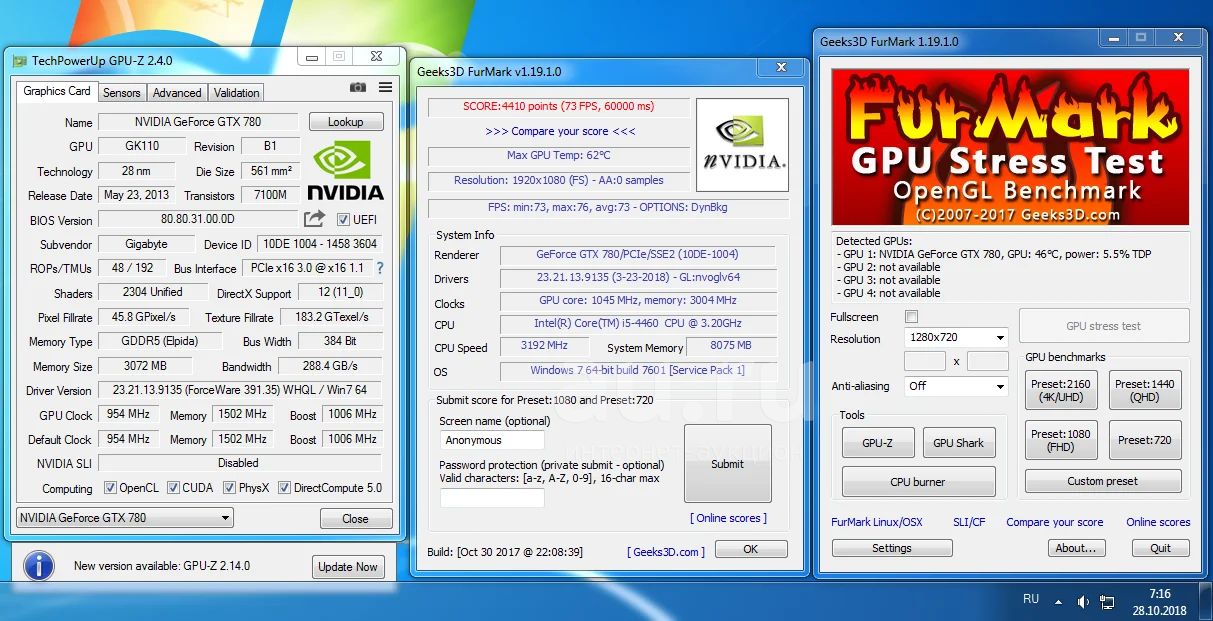Image resolution: width=1213 pixels, height=621 pixels.
Task: Expand the Resolution 1280x720 dropdown
Action: tap(956, 338)
